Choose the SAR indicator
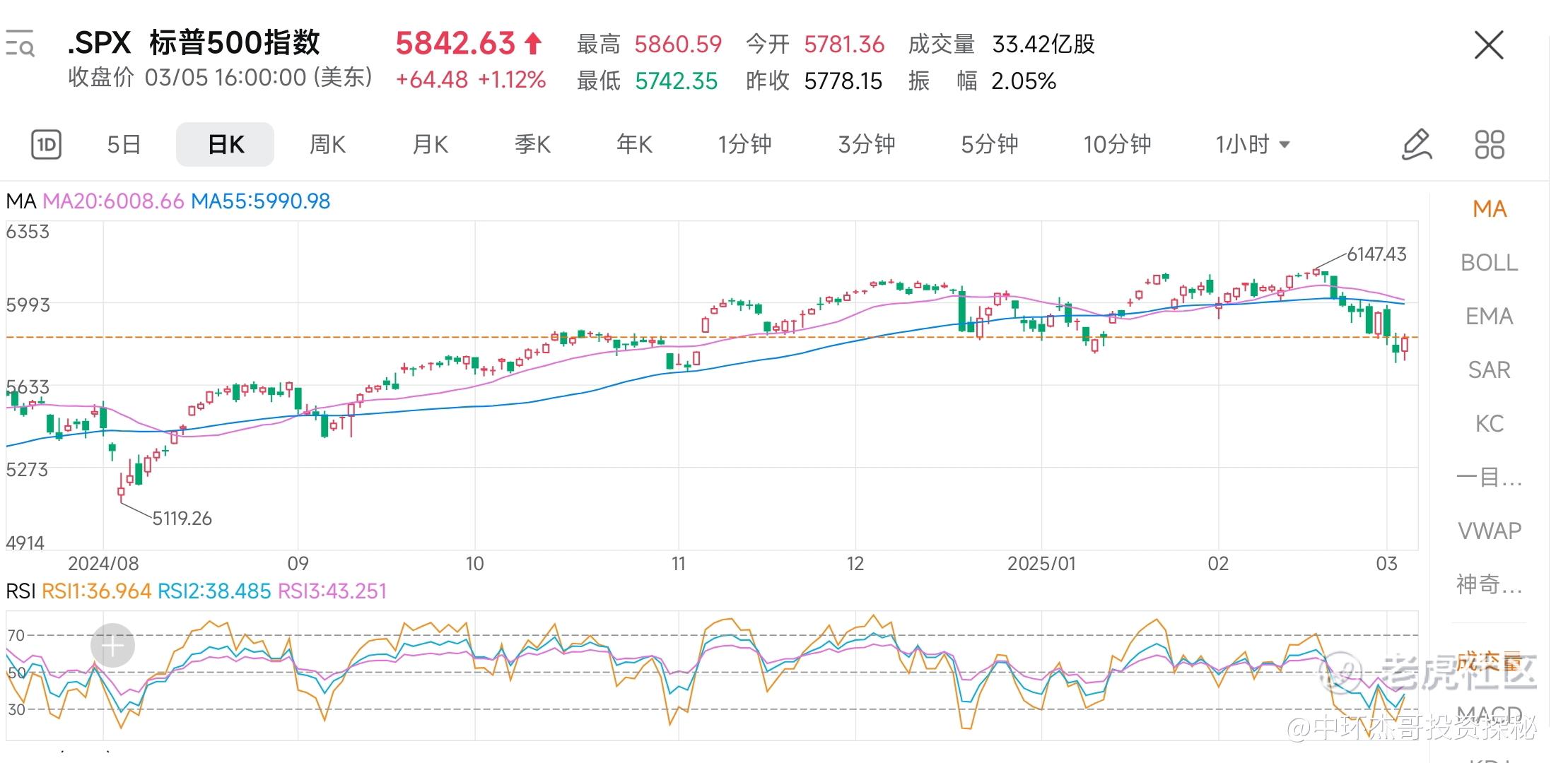The width and height of the screenshot is (1568, 763). (x=1490, y=370)
